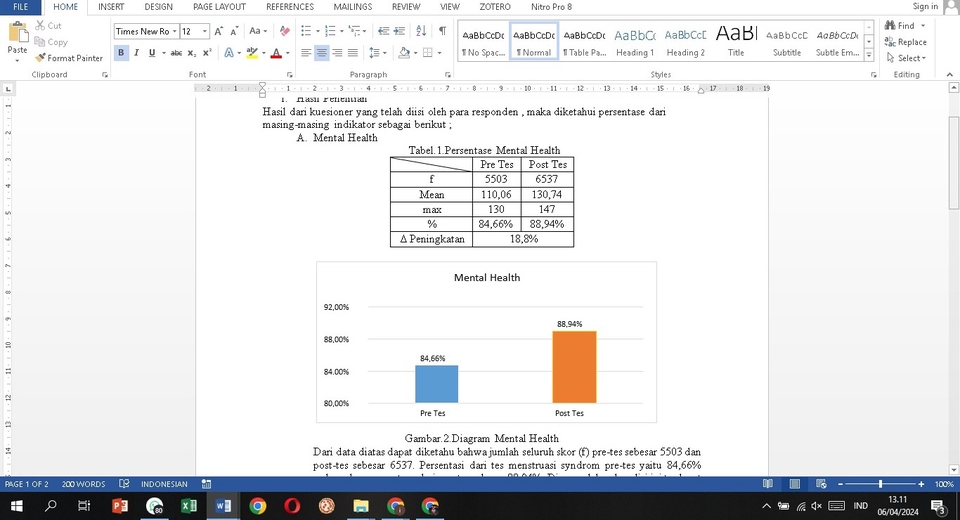Click Clear All Formatting icon
The height and width of the screenshot is (520, 960).
[x=285, y=31]
